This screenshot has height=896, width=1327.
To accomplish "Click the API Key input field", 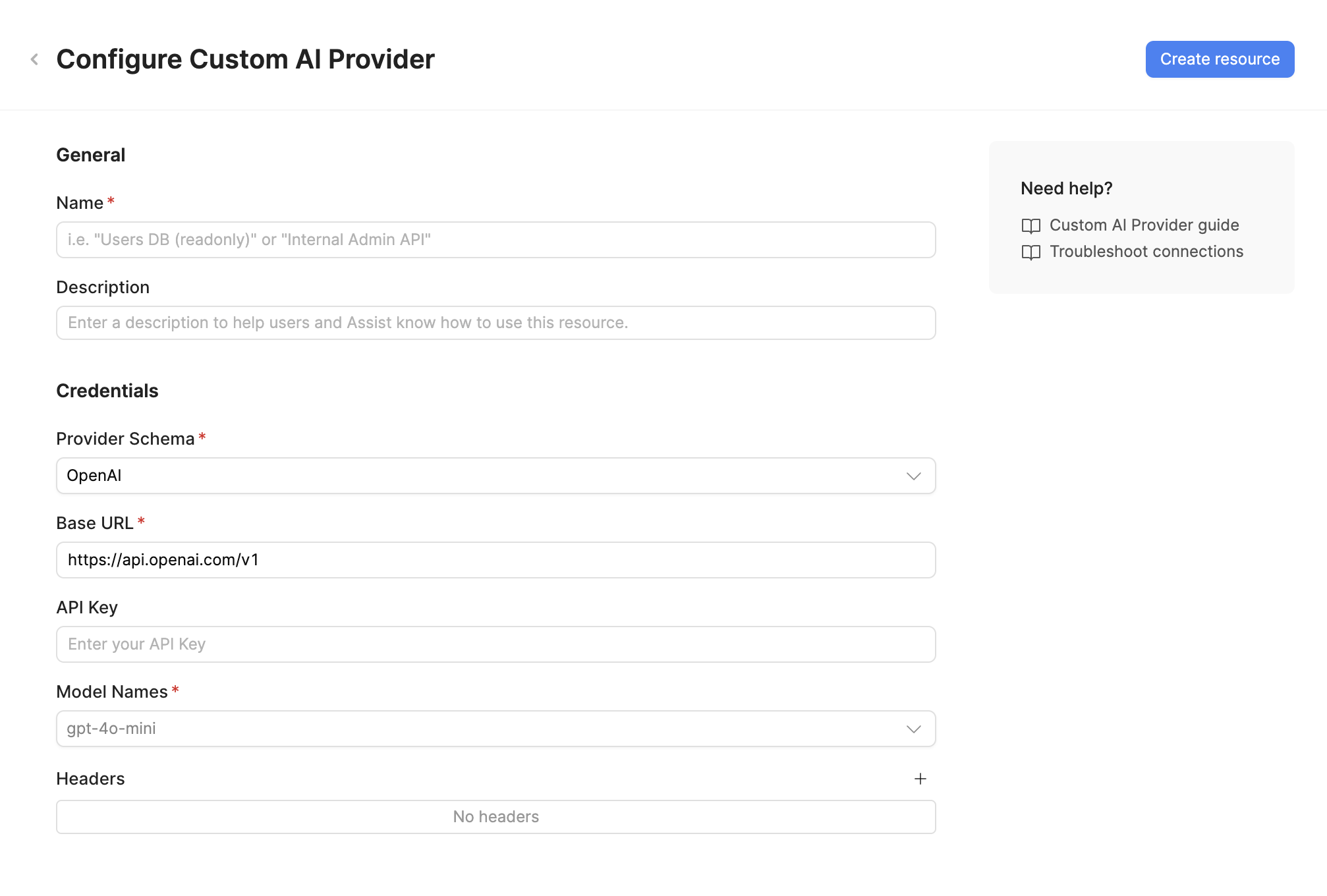I will pos(495,644).
